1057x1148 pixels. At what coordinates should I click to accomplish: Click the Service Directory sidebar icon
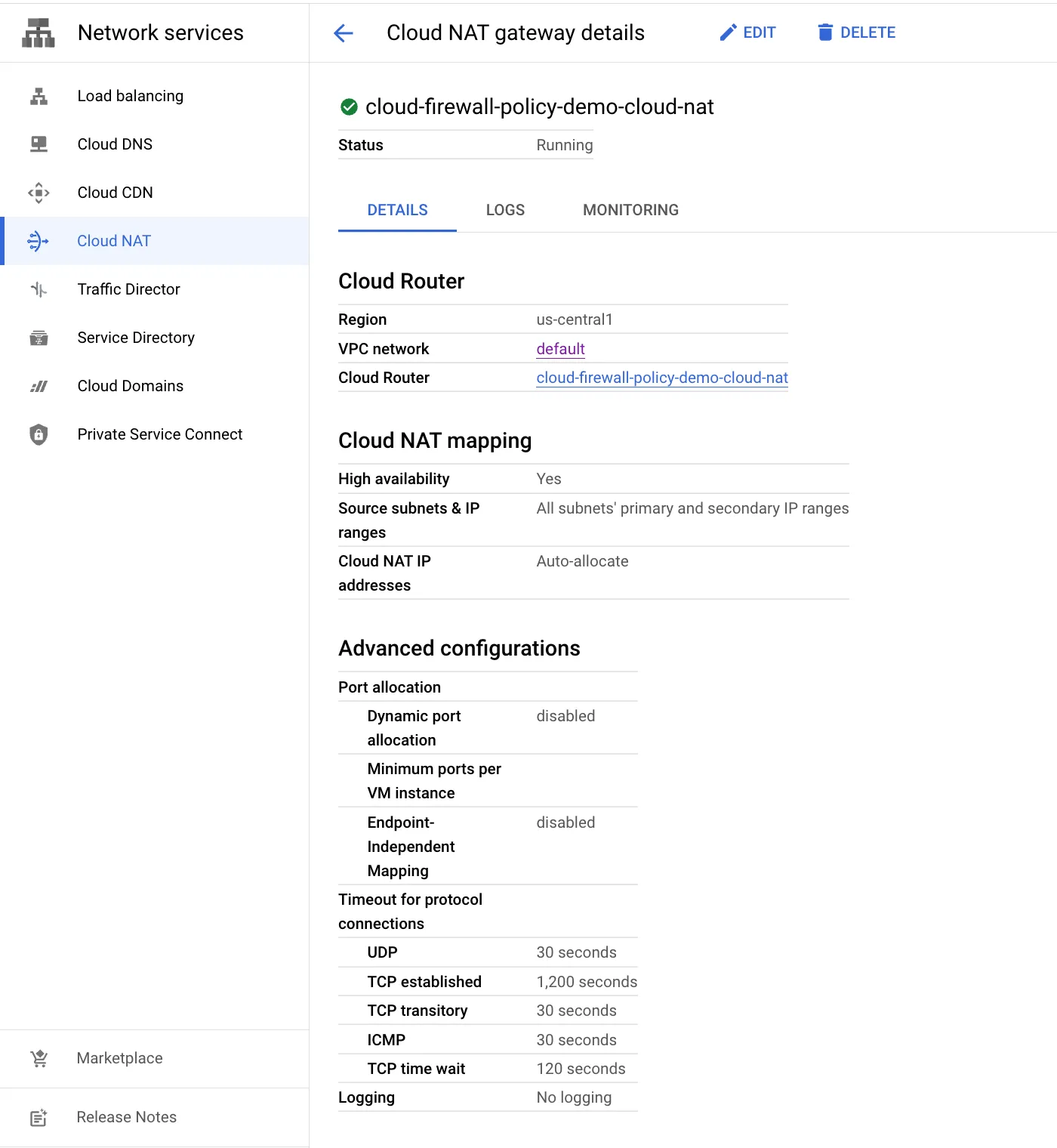(39, 338)
